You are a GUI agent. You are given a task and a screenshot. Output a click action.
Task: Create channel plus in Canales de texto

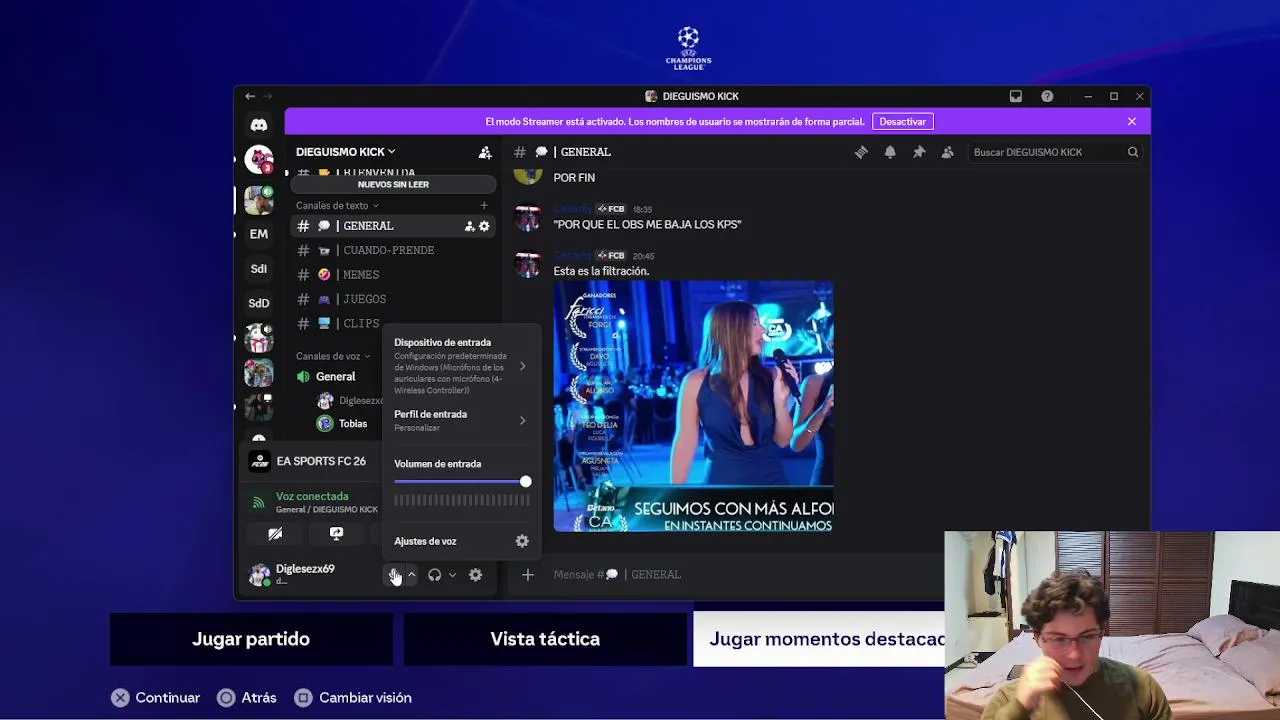click(484, 205)
